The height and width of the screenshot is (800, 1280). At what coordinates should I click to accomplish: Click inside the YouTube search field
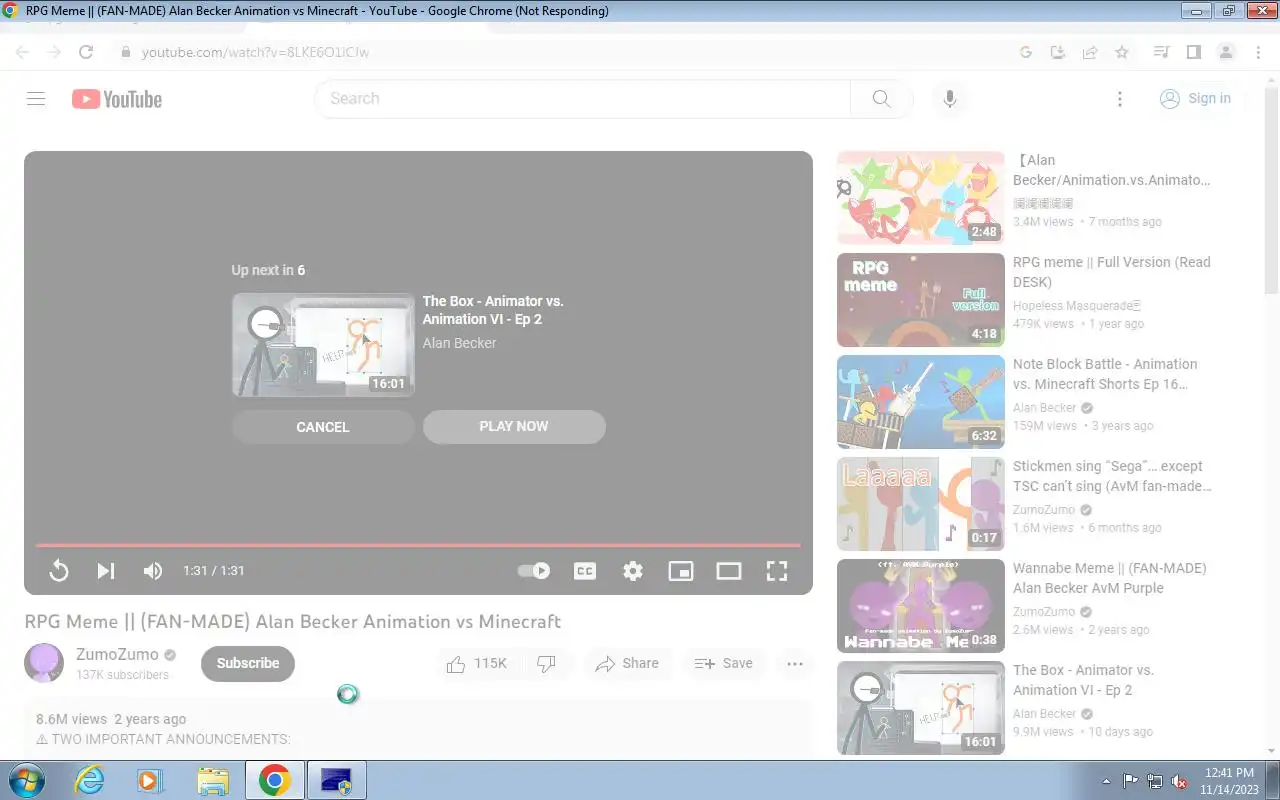[582, 99]
